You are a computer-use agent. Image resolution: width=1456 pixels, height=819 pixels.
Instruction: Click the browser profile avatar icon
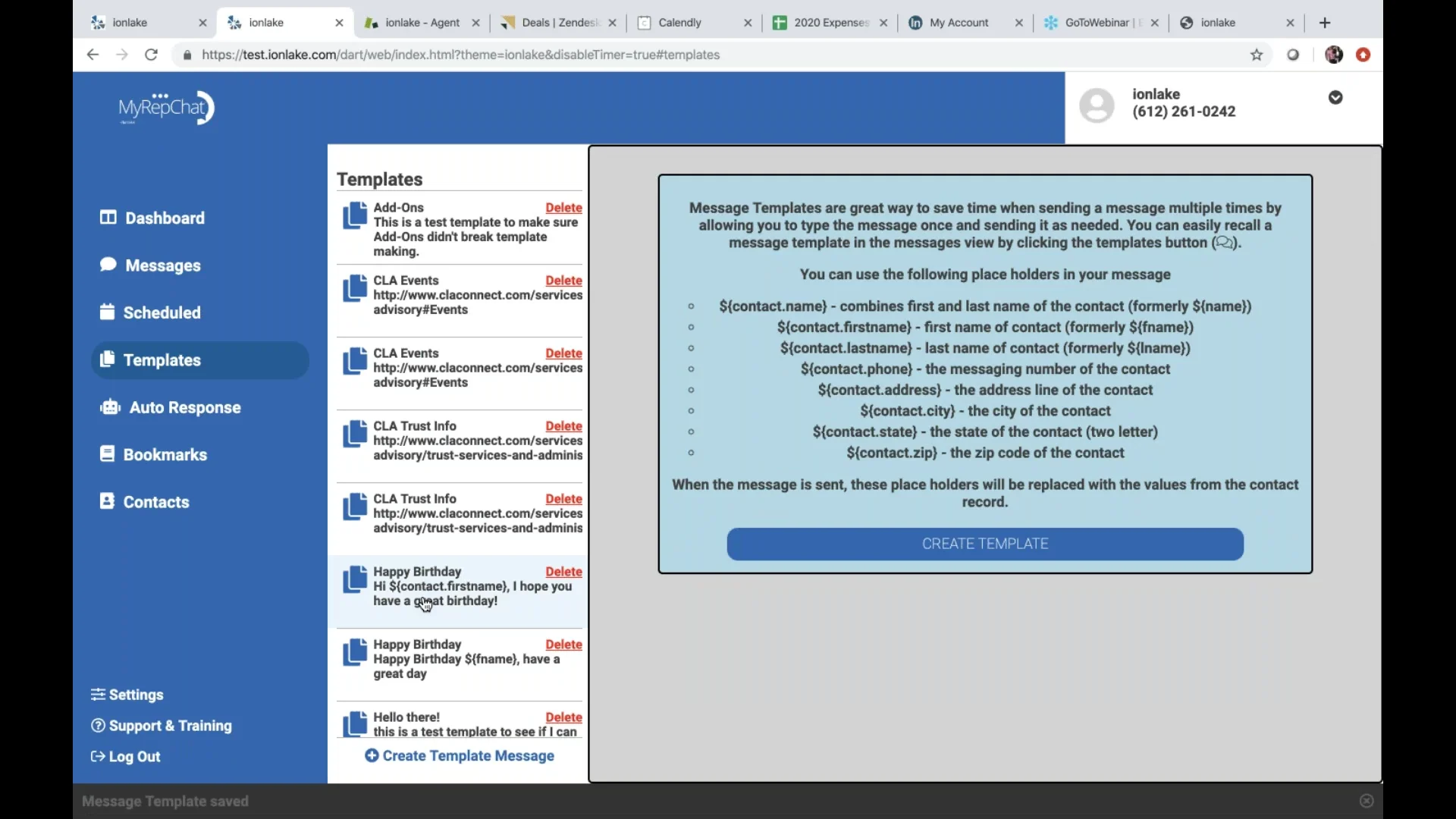click(x=1334, y=55)
